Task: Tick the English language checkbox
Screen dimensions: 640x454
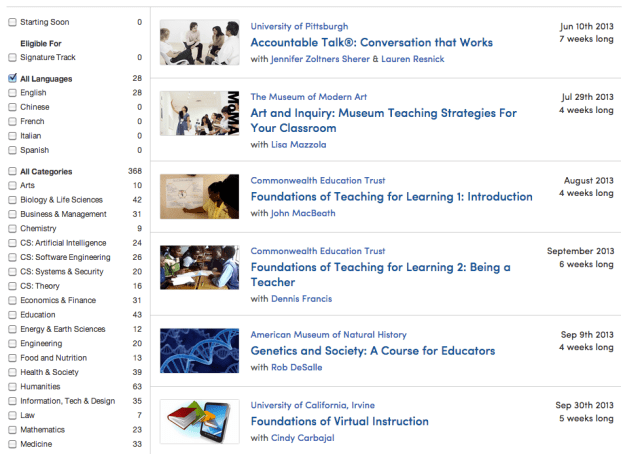Action: click(12, 93)
